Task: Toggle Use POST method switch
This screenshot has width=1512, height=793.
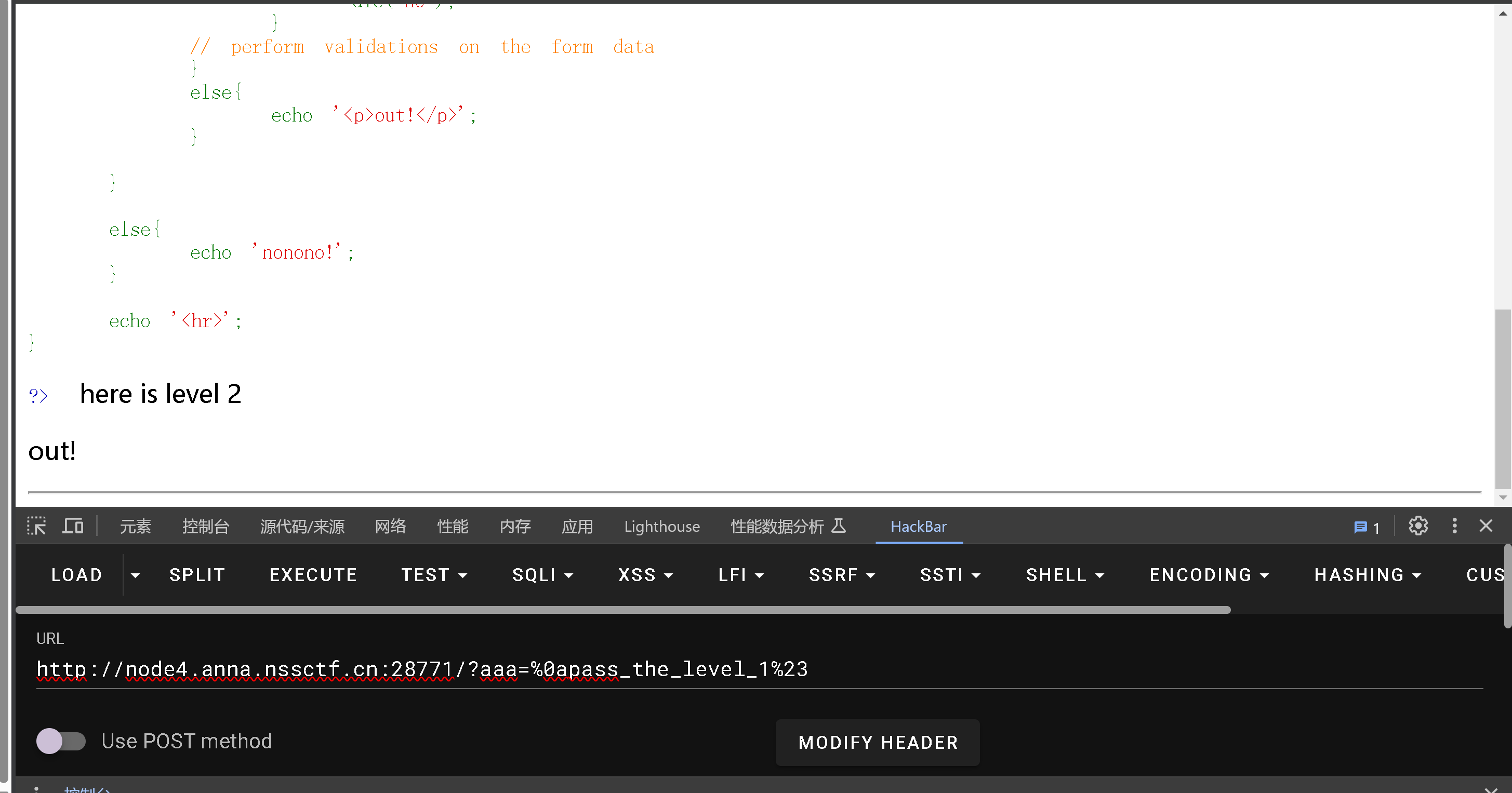Action: 60,742
